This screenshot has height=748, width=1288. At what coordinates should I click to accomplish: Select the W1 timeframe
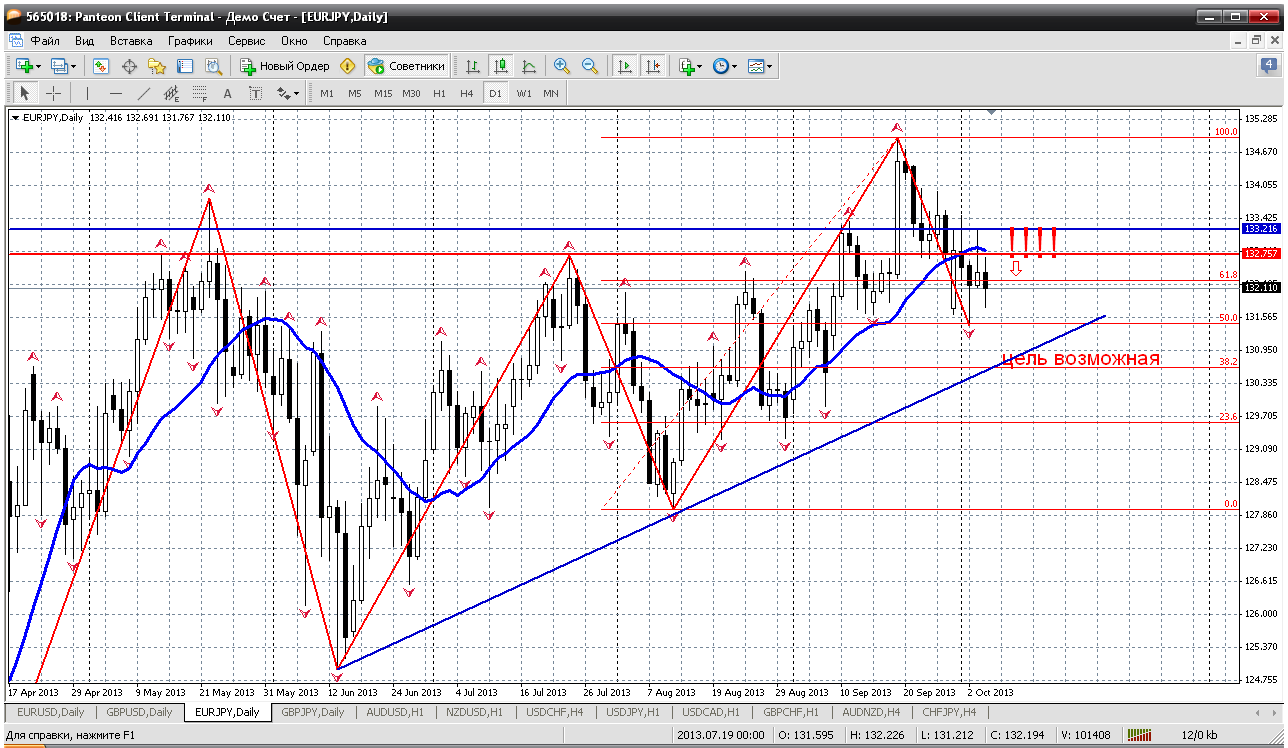tap(523, 93)
